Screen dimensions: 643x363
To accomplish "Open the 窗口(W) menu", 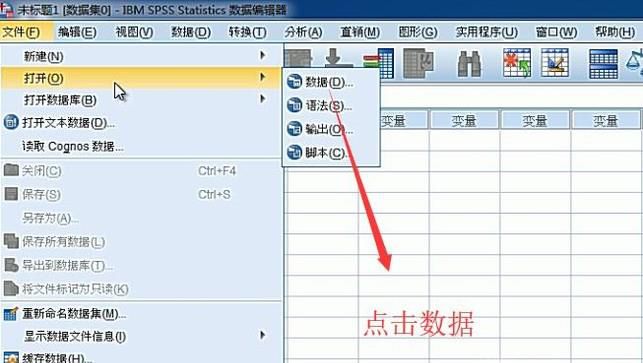I will 556,32.
